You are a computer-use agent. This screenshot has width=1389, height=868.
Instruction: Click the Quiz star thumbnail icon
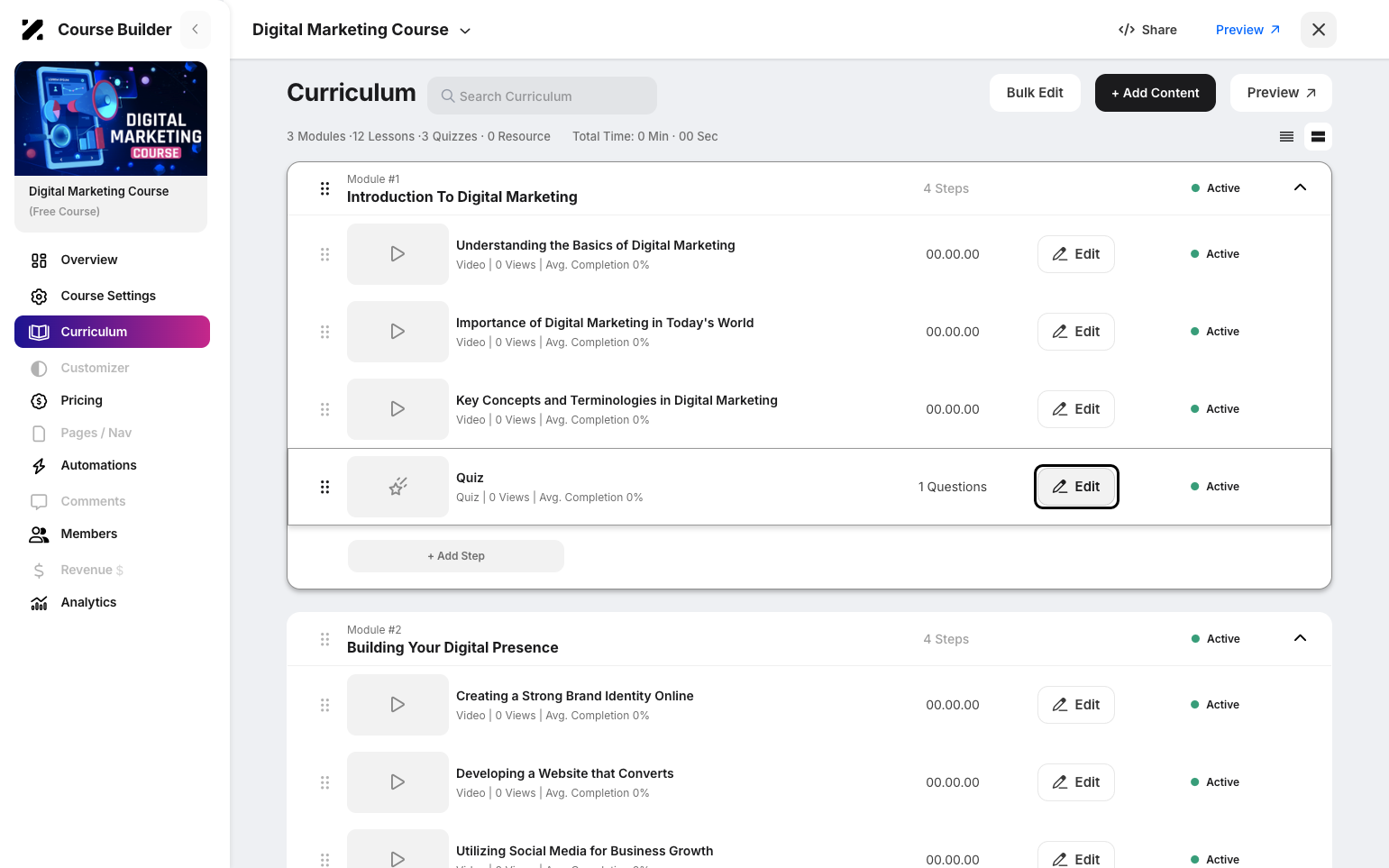(398, 487)
